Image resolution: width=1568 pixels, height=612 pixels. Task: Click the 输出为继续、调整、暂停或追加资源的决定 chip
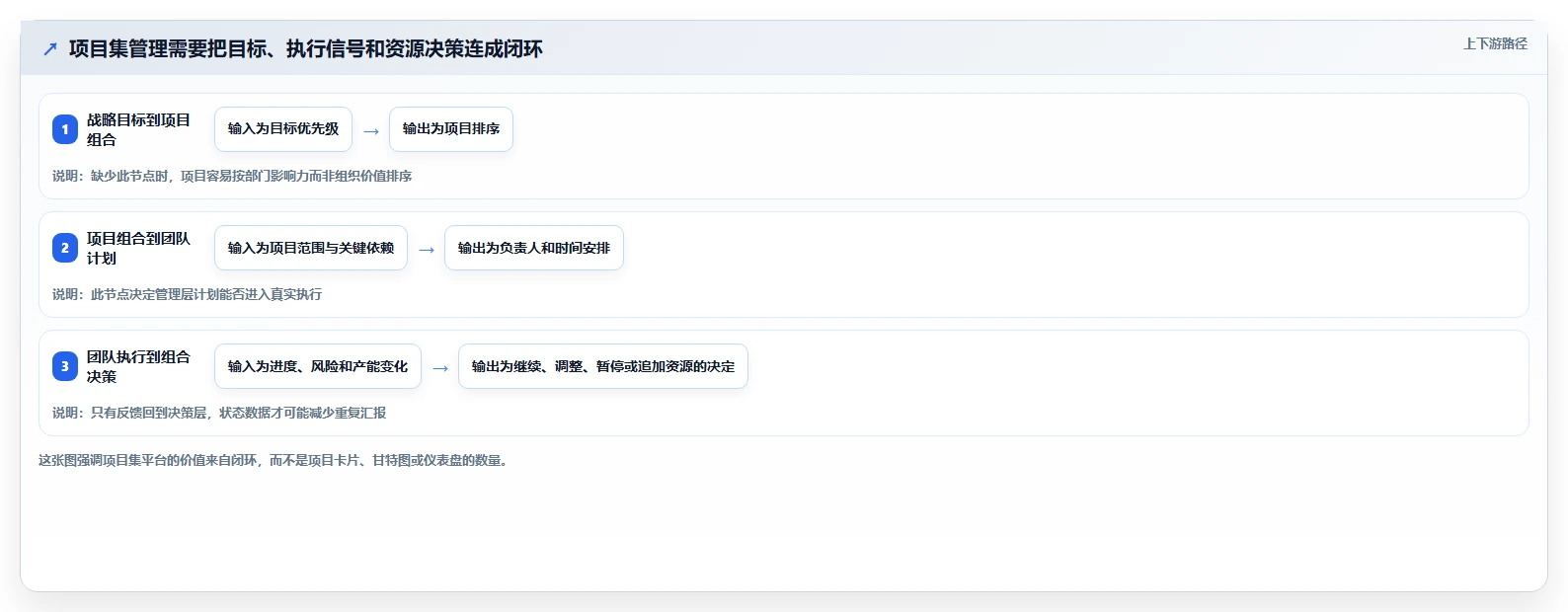[x=603, y=366]
